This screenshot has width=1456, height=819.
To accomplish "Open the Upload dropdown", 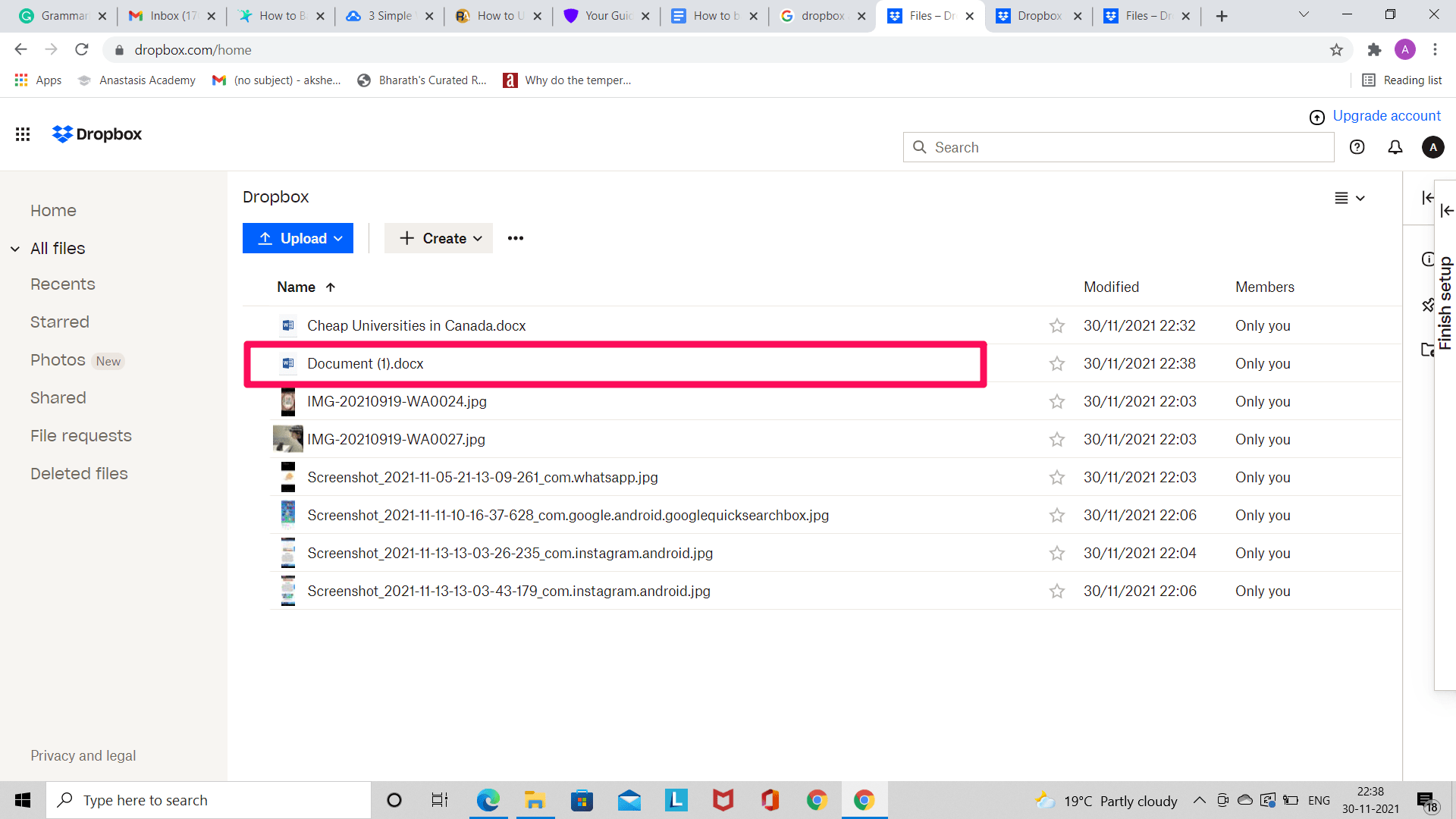I will 298,238.
